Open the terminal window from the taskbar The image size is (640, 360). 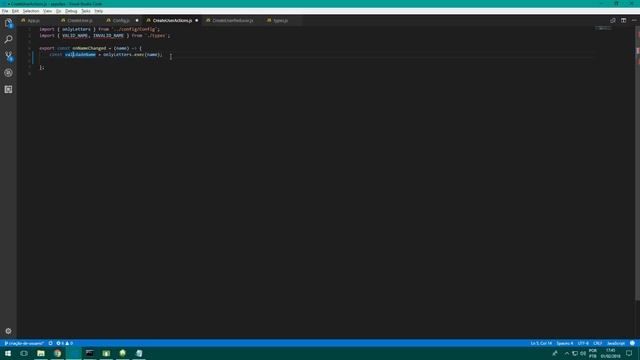point(90,353)
